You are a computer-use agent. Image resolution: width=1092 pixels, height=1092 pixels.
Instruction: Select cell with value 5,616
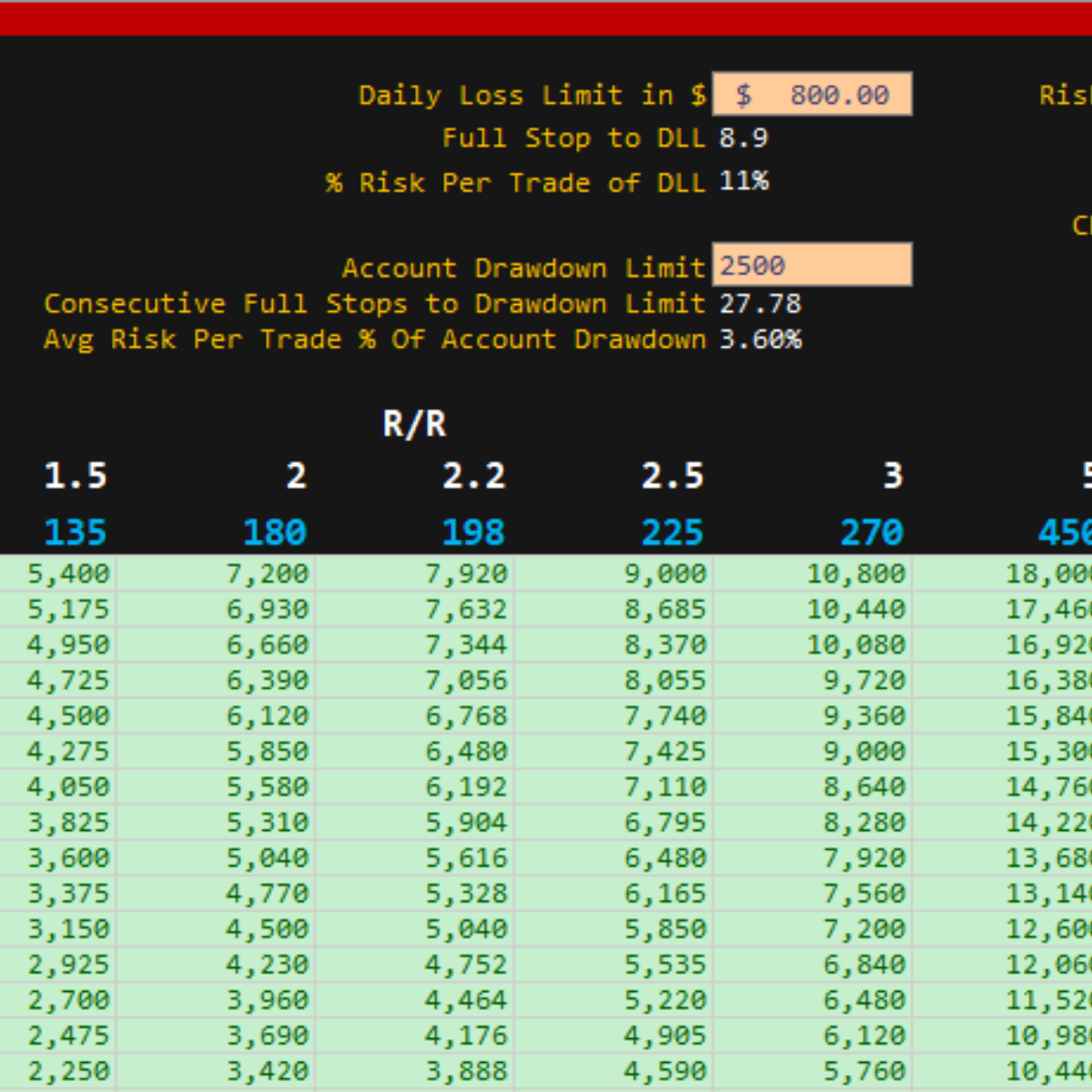(x=415, y=857)
